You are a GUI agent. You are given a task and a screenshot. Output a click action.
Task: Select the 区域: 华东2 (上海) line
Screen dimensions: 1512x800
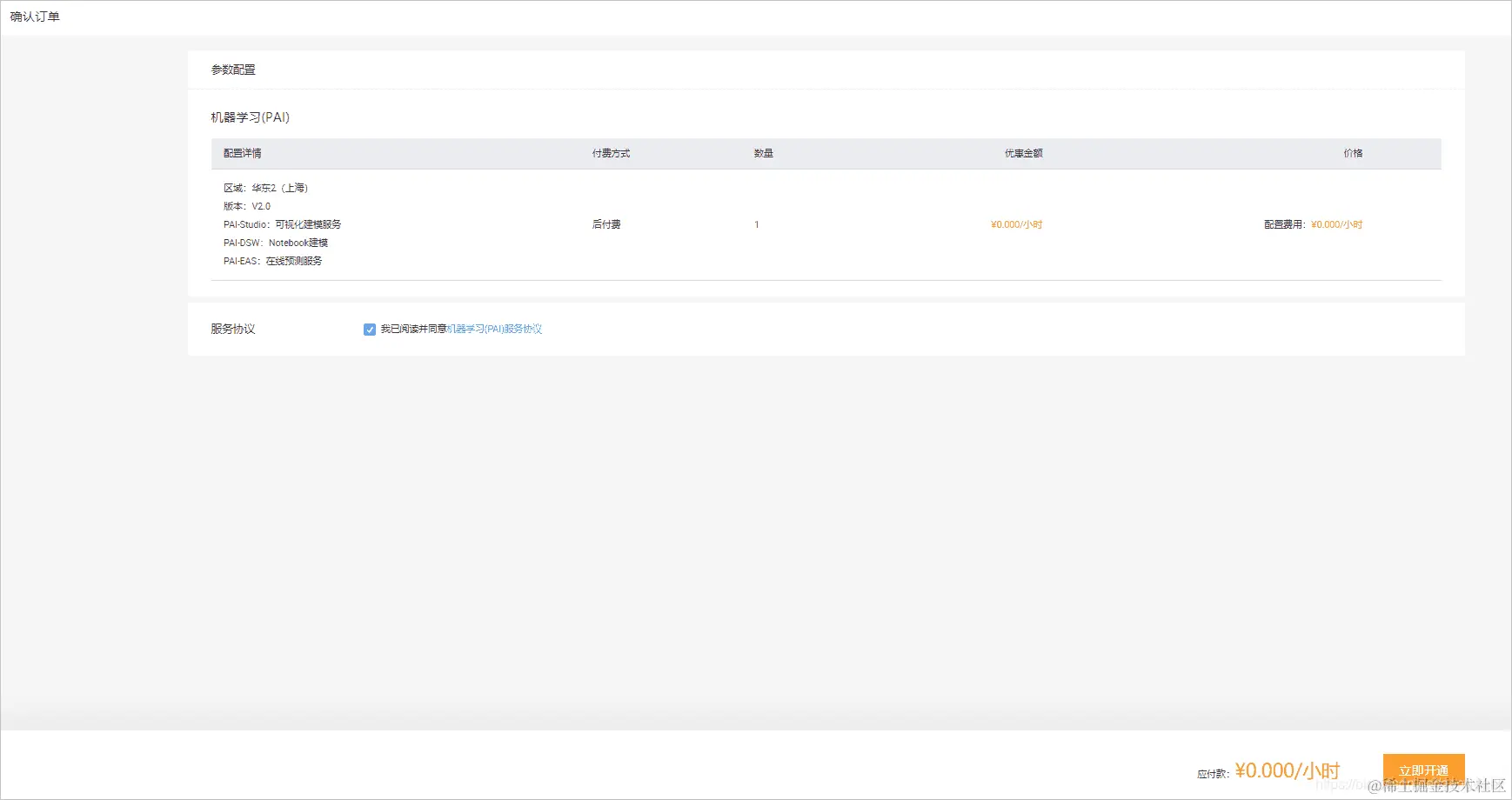click(x=265, y=188)
